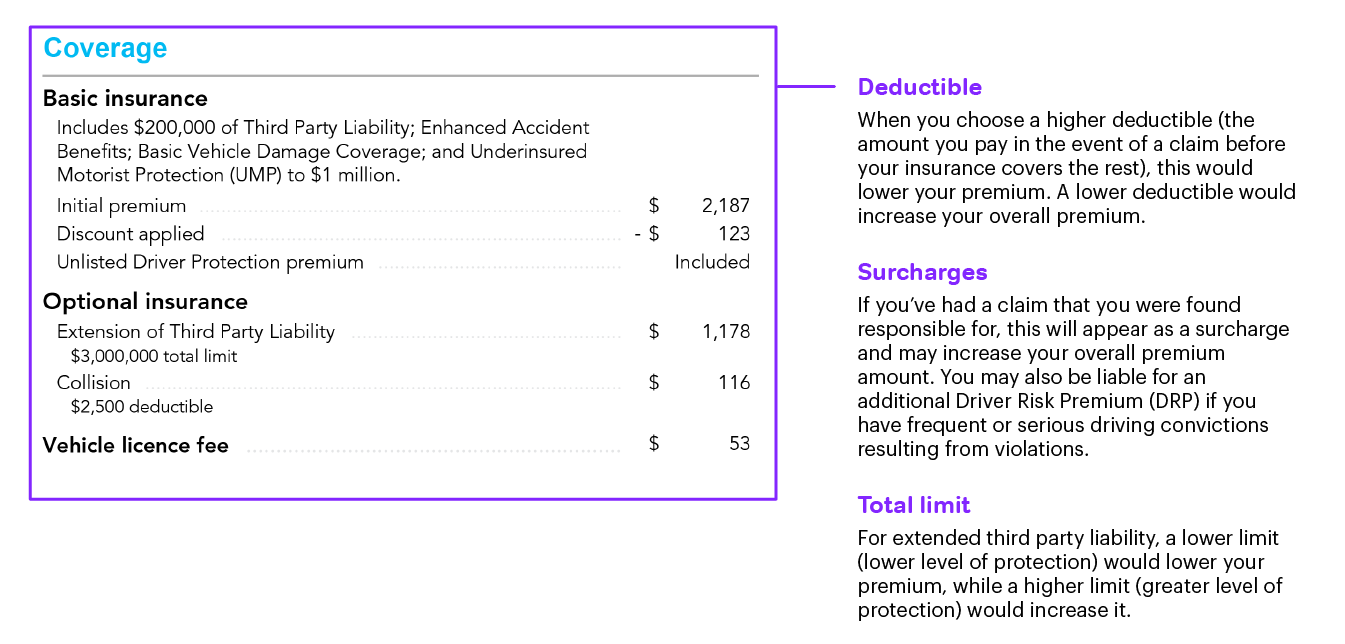Select the Discount applied line label
1345x644 pixels.
[x=130, y=234]
